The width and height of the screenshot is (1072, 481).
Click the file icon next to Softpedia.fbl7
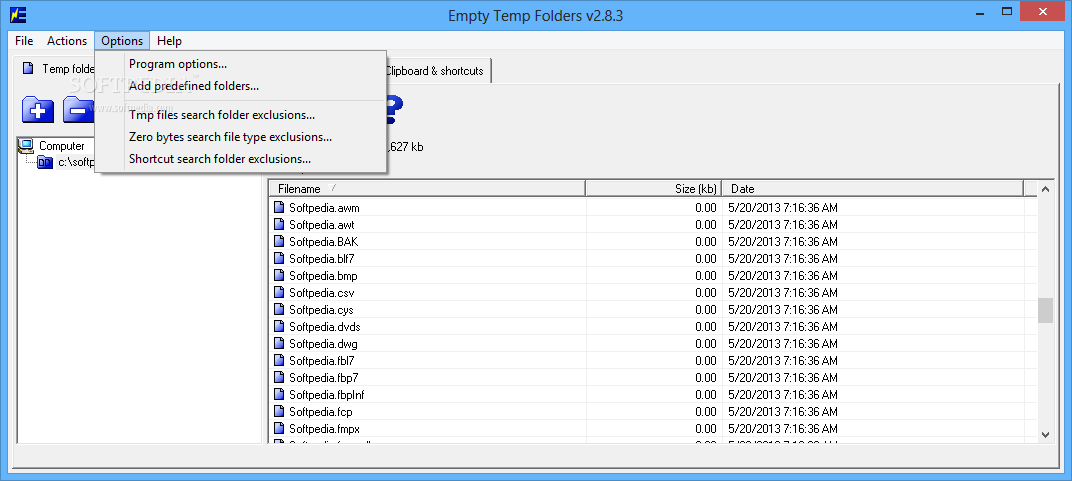(x=279, y=360)
